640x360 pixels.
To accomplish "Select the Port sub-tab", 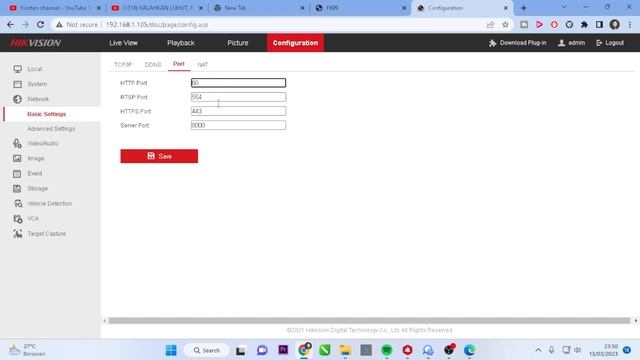I will tap(179, 64).
